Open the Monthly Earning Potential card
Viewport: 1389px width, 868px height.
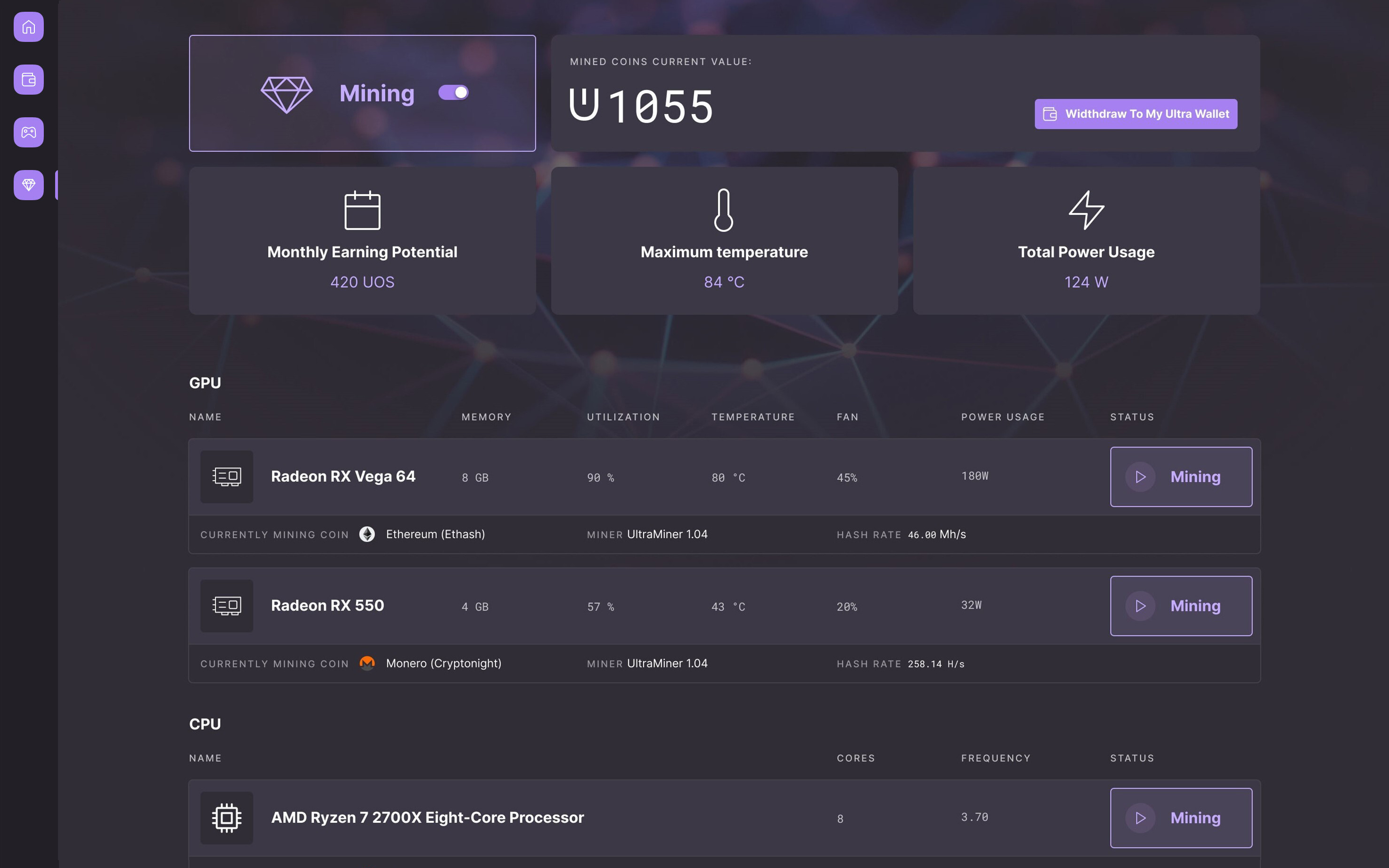[362, 241]
